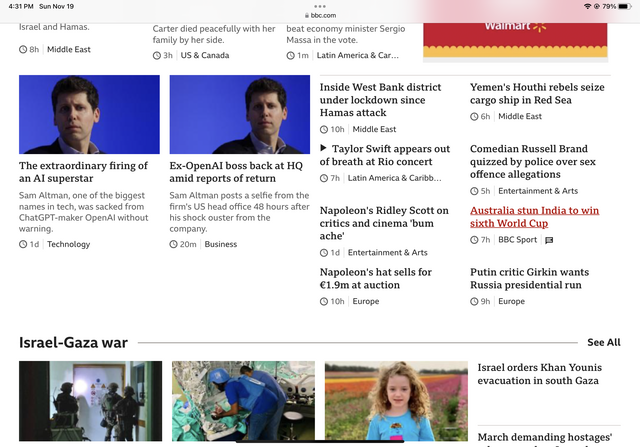Screen dimensions: 640x447
Task: Open 'Putin critic Girkin wants Russia presidential run'
Action: 529,278
